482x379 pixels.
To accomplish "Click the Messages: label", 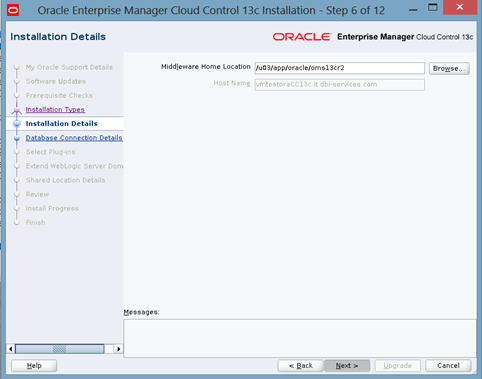I will (x=141, y=312).
